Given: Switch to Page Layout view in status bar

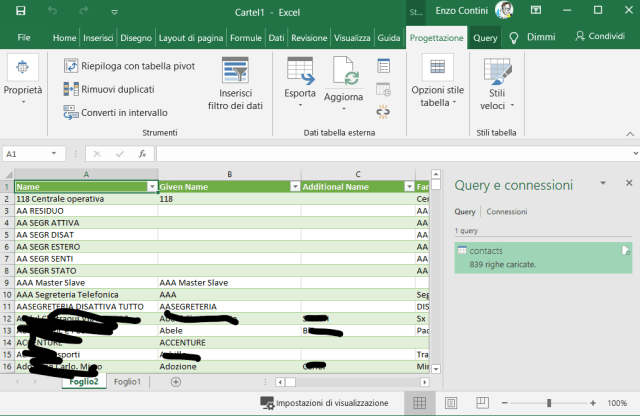Looking at the screenshot, I should (449, 402).
